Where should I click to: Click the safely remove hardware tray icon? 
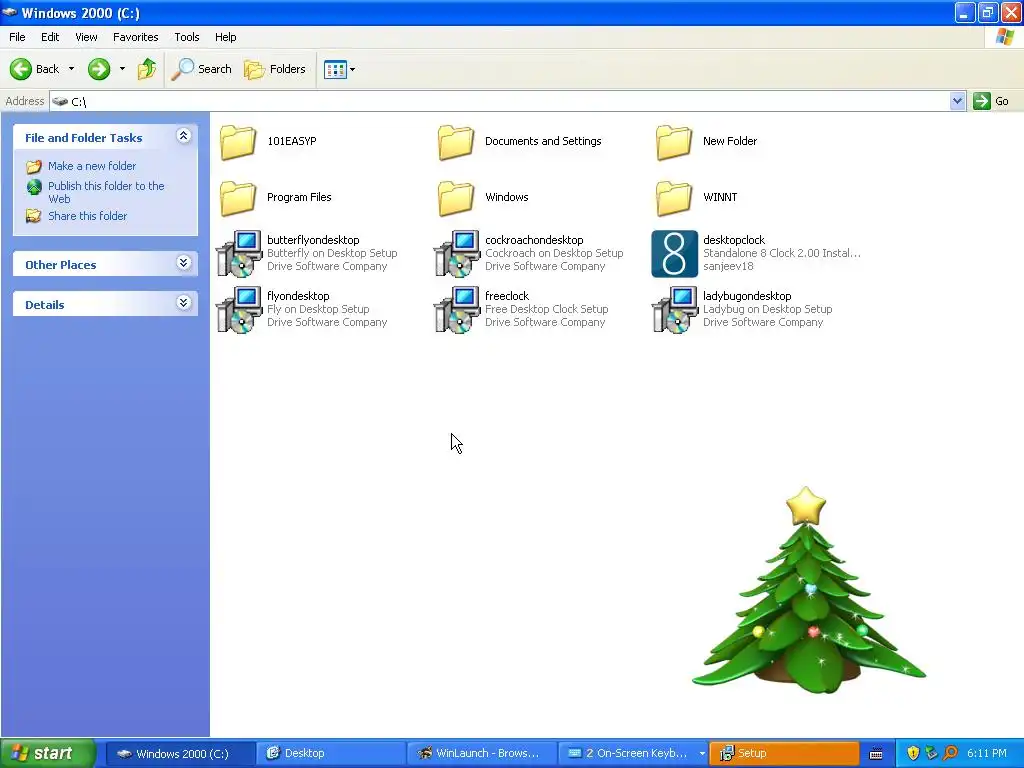pyautogui.click(x=932, y=753)
